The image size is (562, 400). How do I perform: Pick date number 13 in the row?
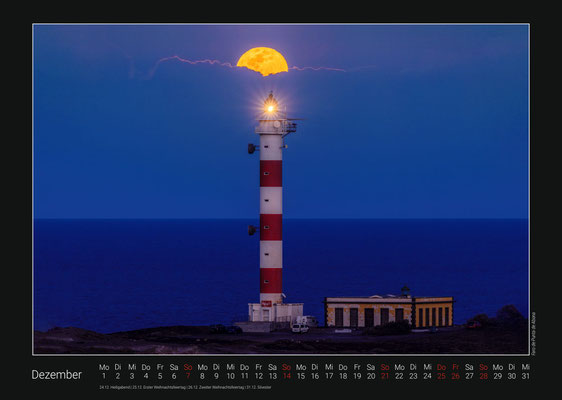[x=272, y=376]
